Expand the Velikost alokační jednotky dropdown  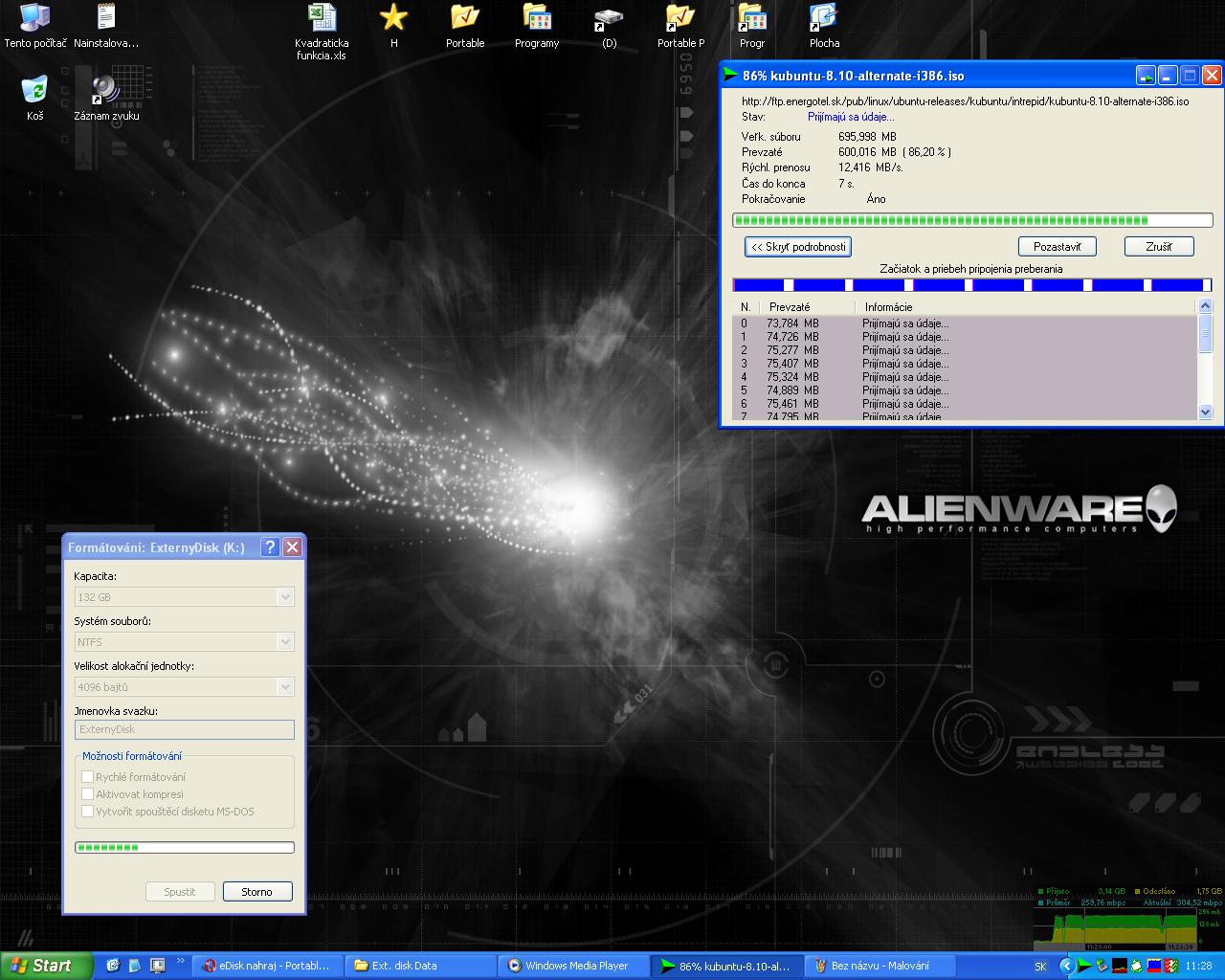(284, 687)
